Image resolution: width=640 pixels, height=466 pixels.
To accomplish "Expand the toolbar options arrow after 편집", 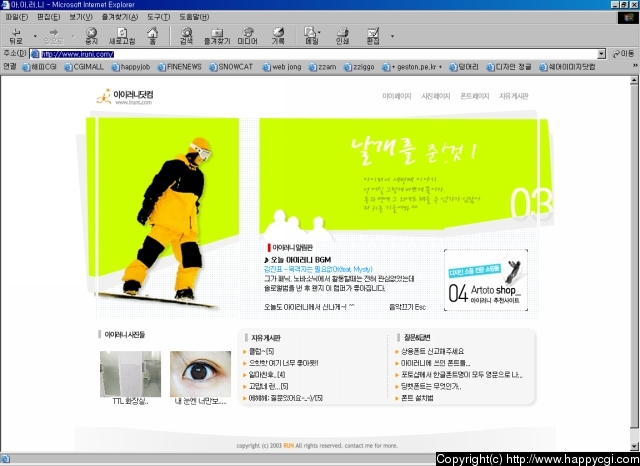I will click(392, 36).
